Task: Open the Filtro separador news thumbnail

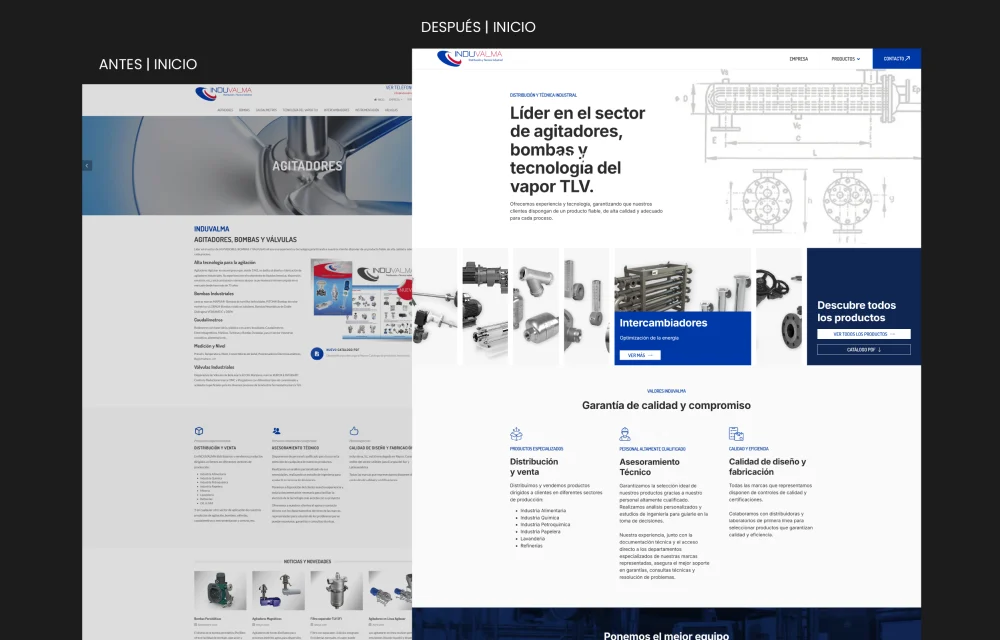Action: coord(337,590)
